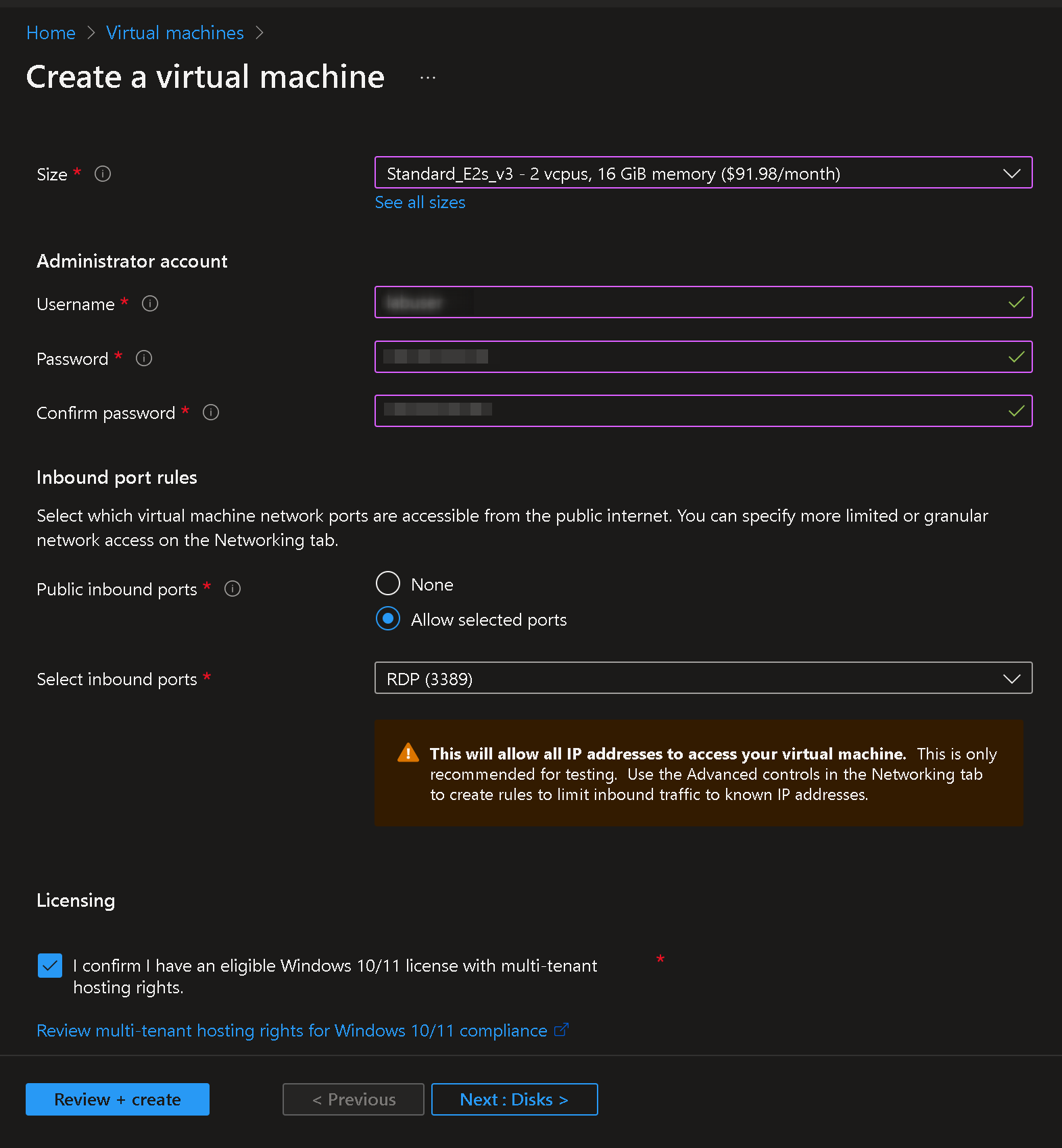Show Password info tooltip icon

click(x=144, y=358)
